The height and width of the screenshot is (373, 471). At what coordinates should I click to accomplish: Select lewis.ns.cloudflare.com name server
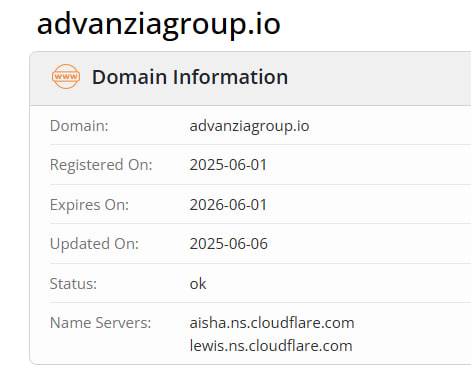point(271,346)
